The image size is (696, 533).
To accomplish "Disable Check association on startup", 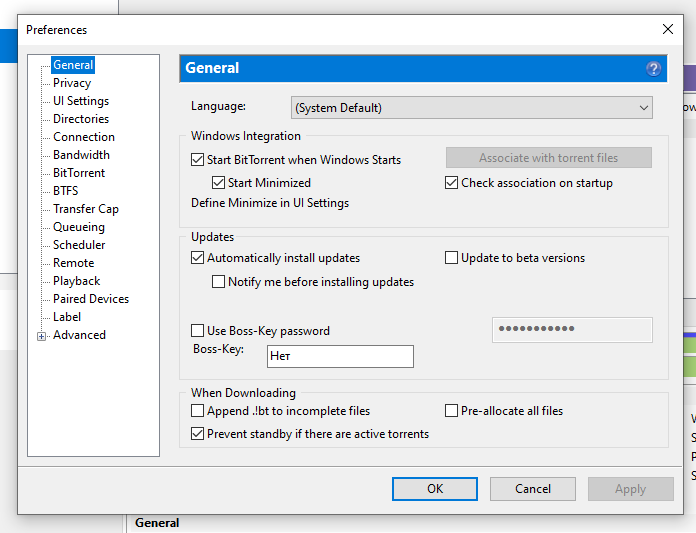I will (x=451, y=183).
